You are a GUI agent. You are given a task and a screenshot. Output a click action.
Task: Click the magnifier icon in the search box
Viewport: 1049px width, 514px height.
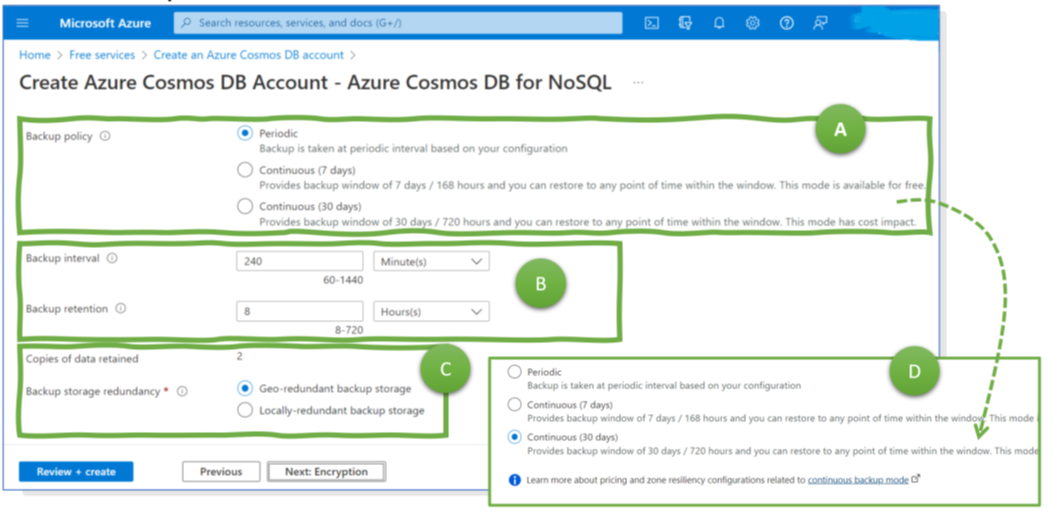tap(187, 23)
